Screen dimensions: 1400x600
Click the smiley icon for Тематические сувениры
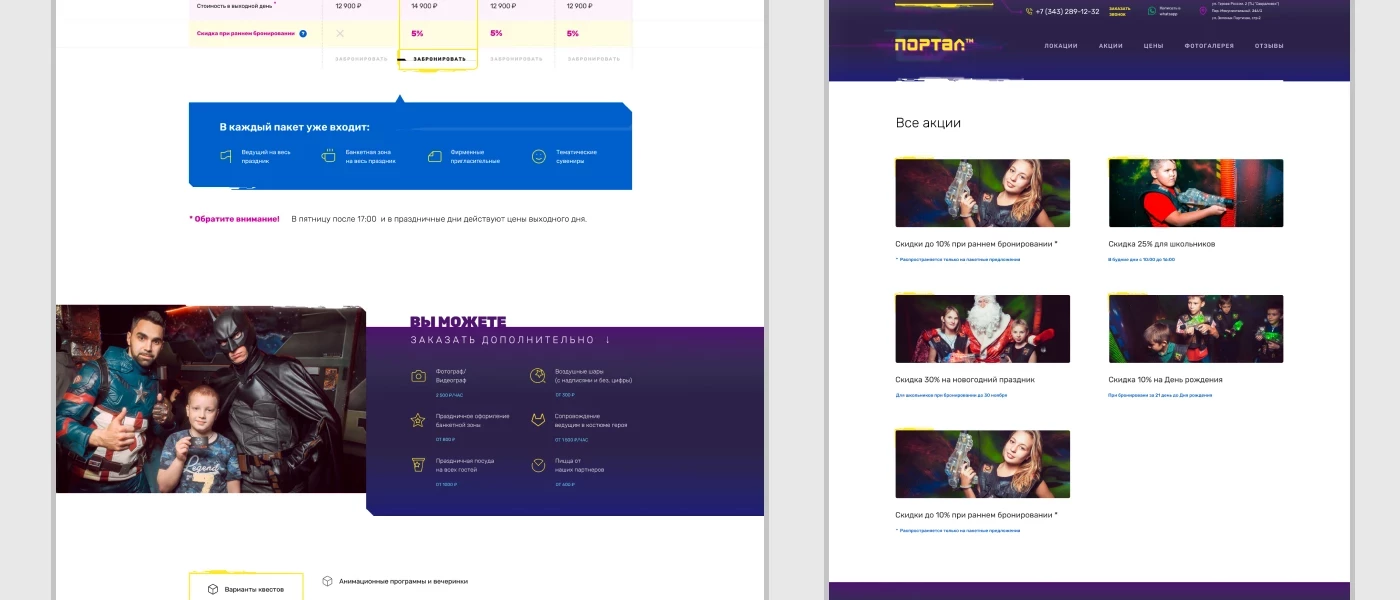(x=539, y=157)
